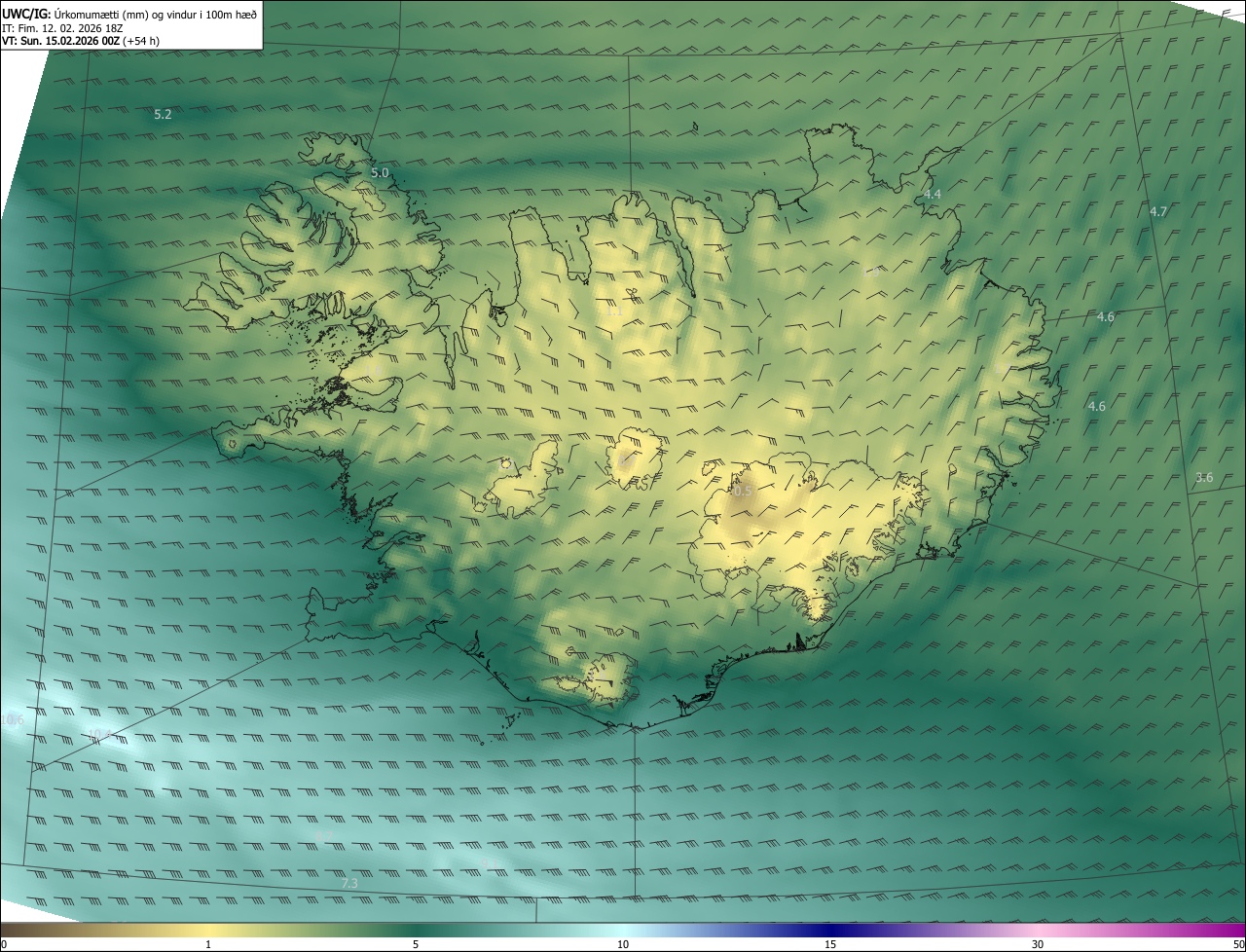Click the 30 tick on the color scale
The width and height of the screenshot is (1246, 952).
pos(1038,944)
